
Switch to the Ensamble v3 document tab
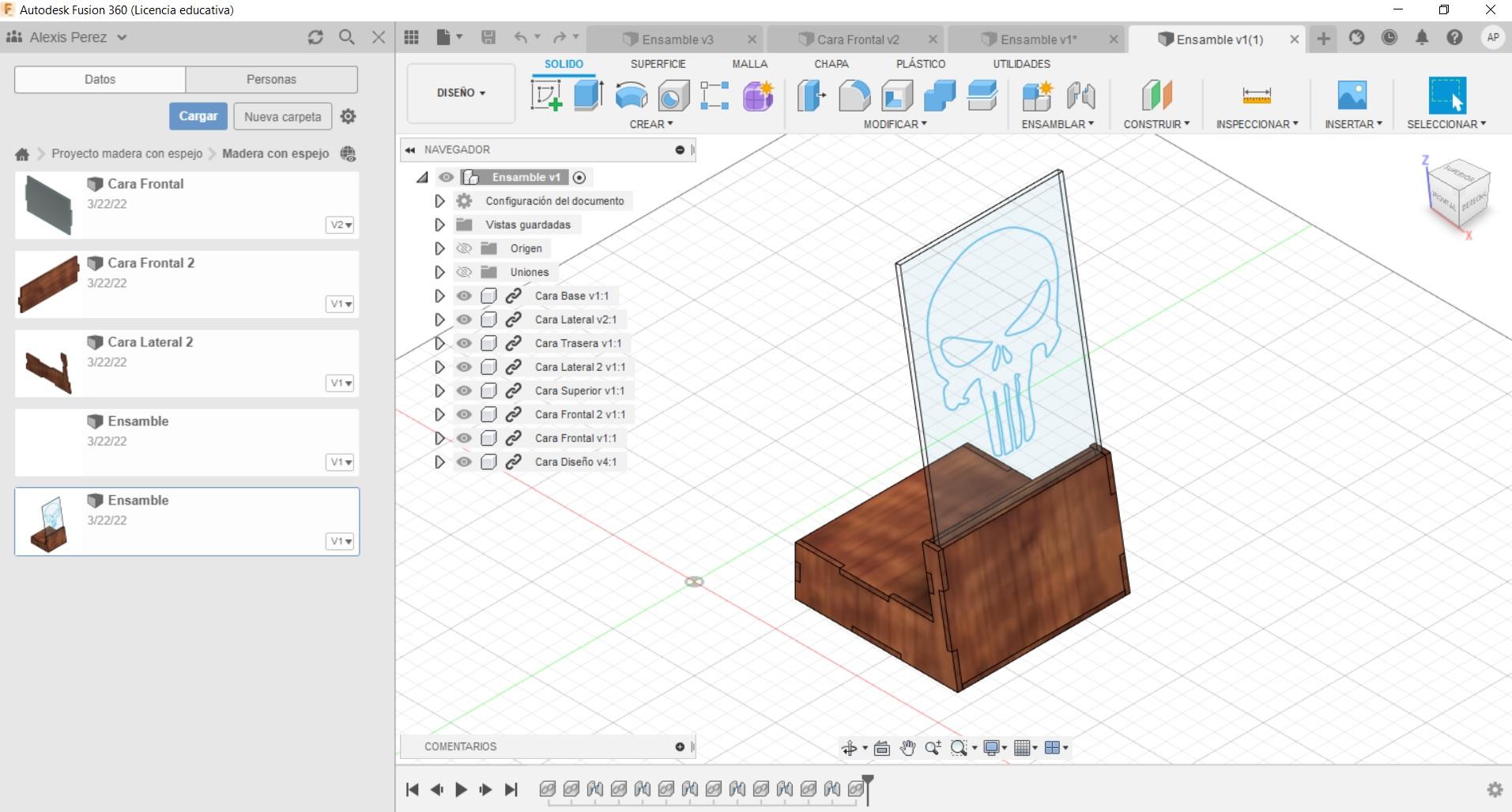677,39
